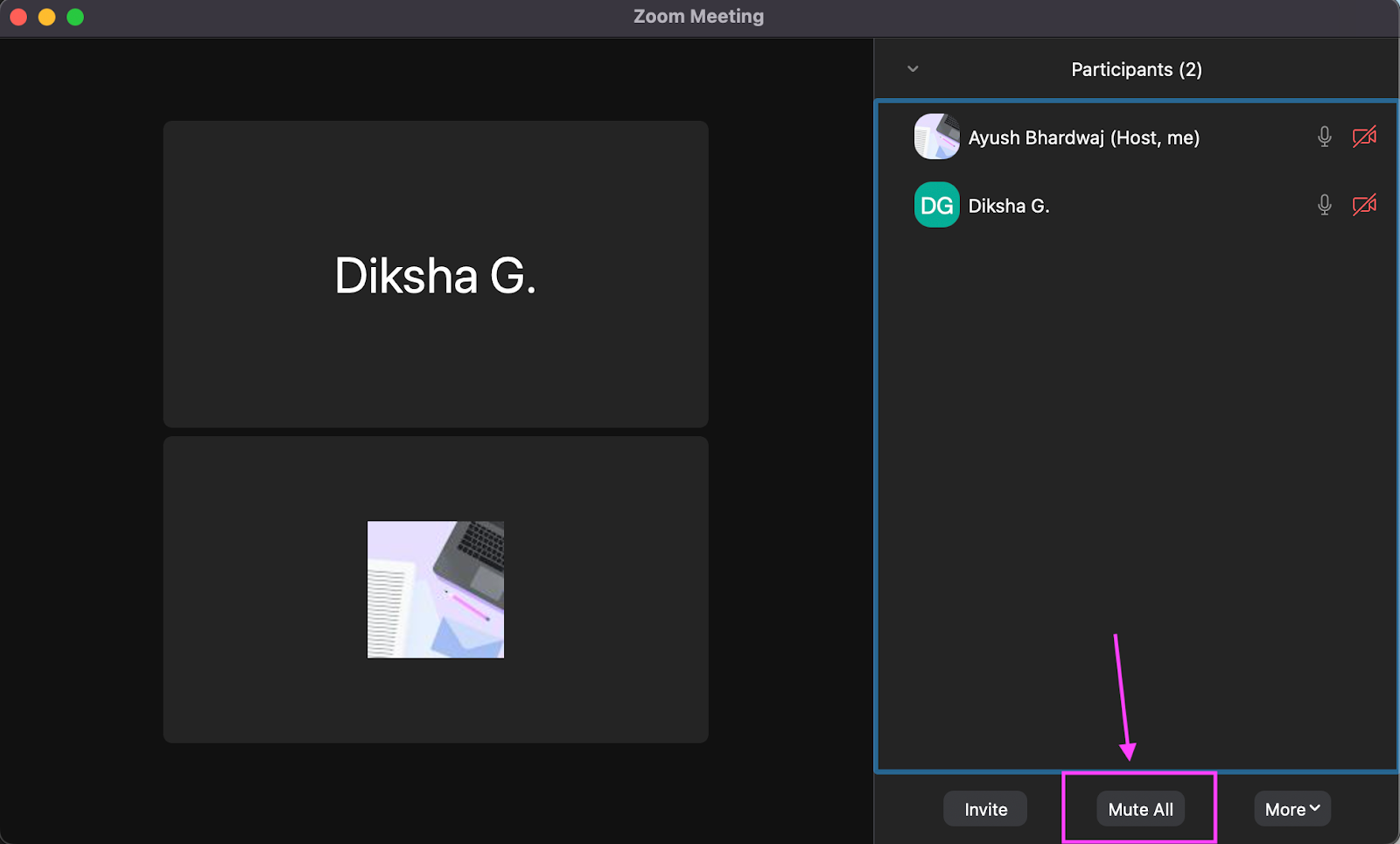Viewport: 1400px width, 844px height.
Task: Toggle your own video state in participants list
Action: [1364, 137]
